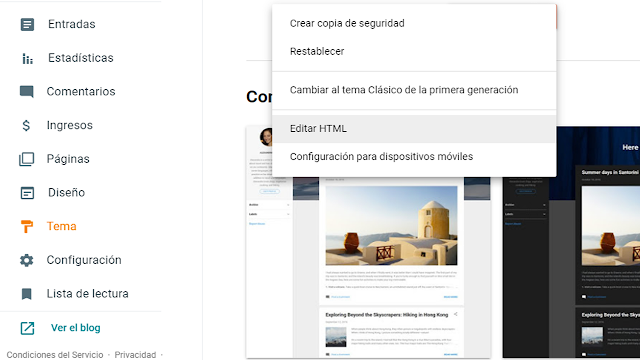Image resolution: width=640 pixels, height=360 pixels.
Task: Open Lista de lectura in sidebar
Action: [x=87, y=294]
